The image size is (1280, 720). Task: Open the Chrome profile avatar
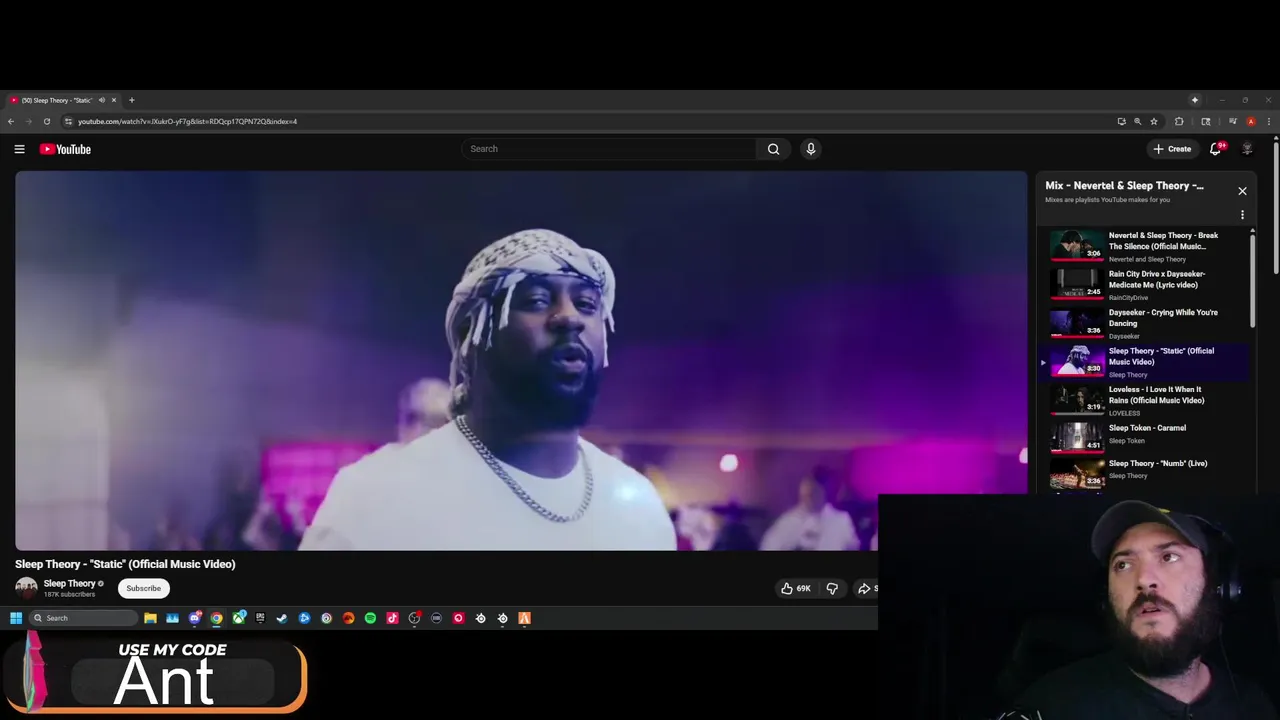point(1251,121)
